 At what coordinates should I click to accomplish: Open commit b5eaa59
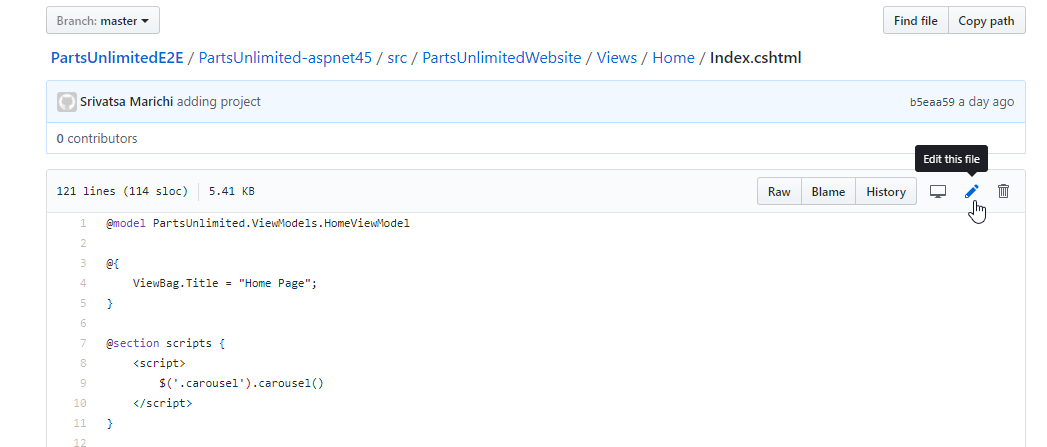[932, 102]
